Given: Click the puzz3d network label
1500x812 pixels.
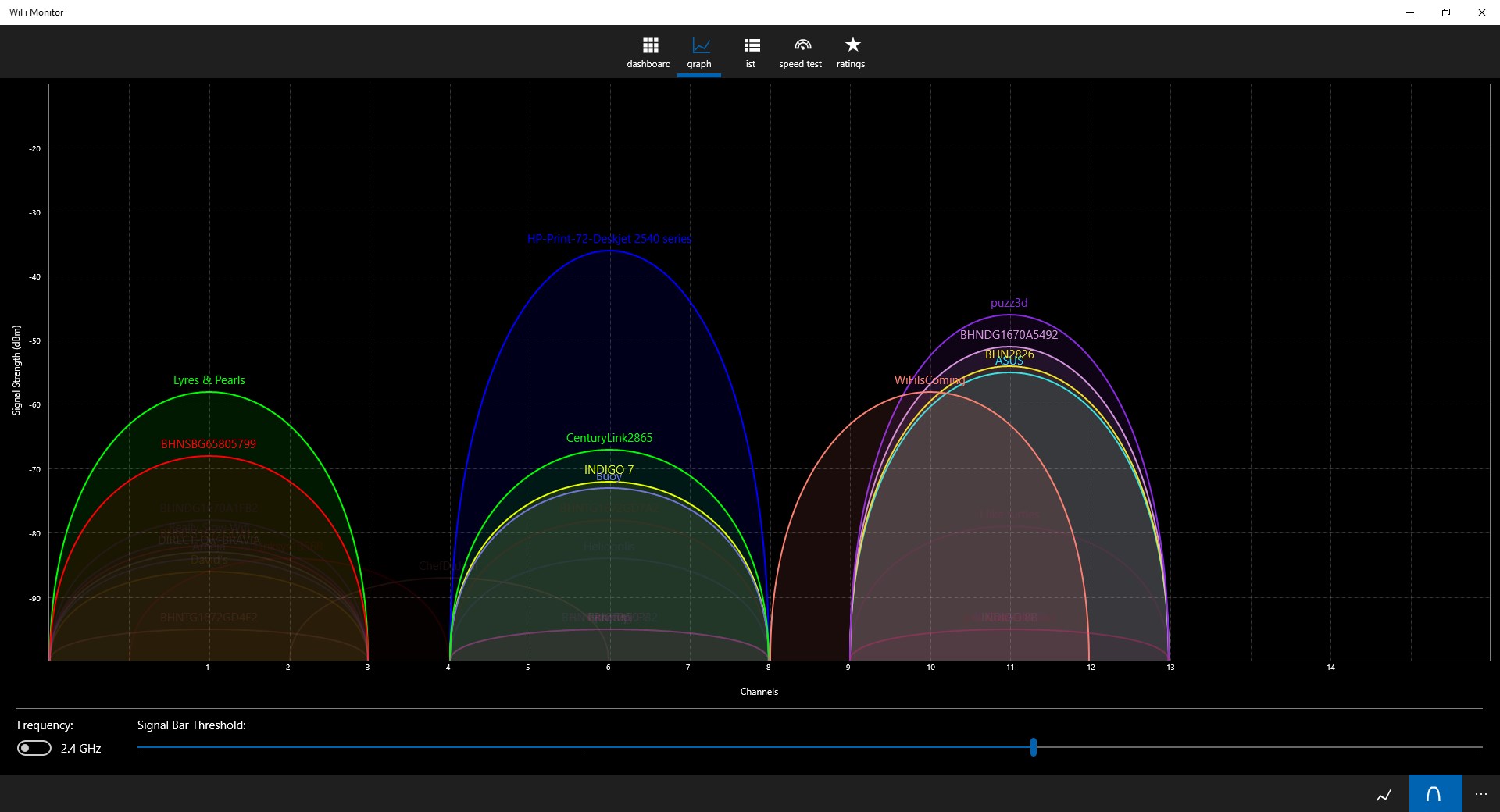Looking at the screenshot, I should click(1009, 303).
